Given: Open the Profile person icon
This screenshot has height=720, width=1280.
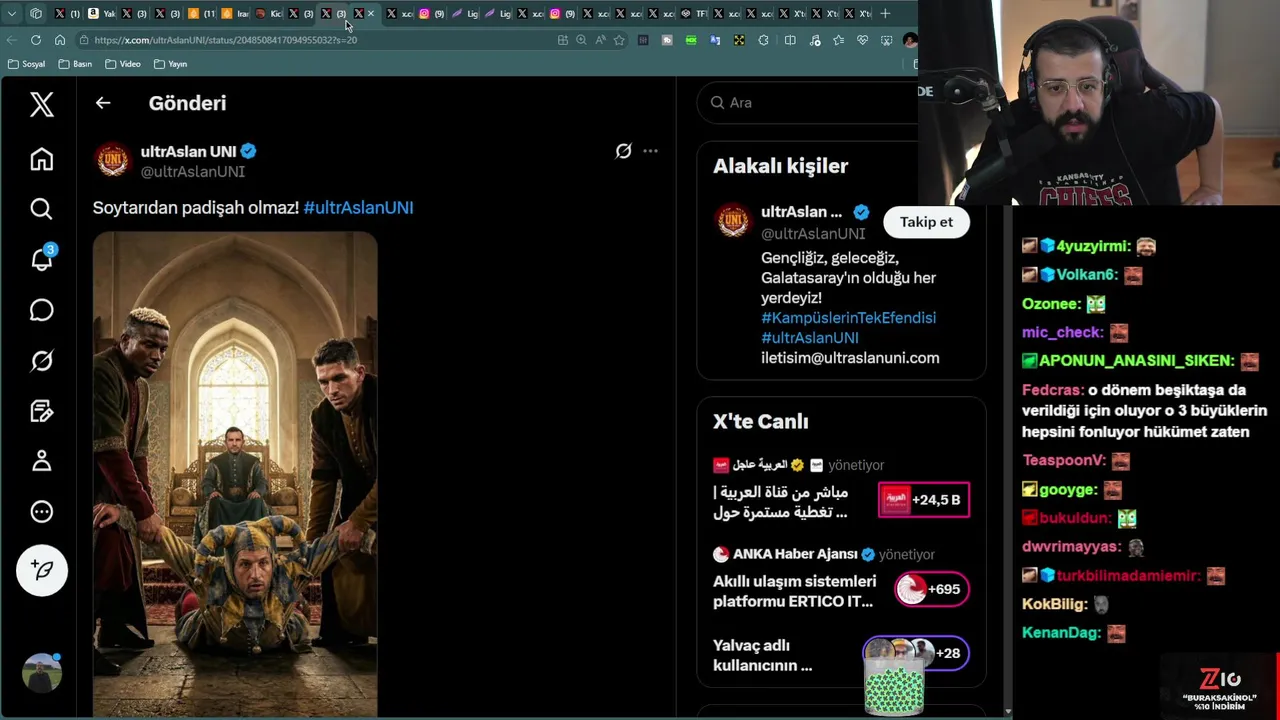Looking at the screenshot, I should [x=41, y=461].
